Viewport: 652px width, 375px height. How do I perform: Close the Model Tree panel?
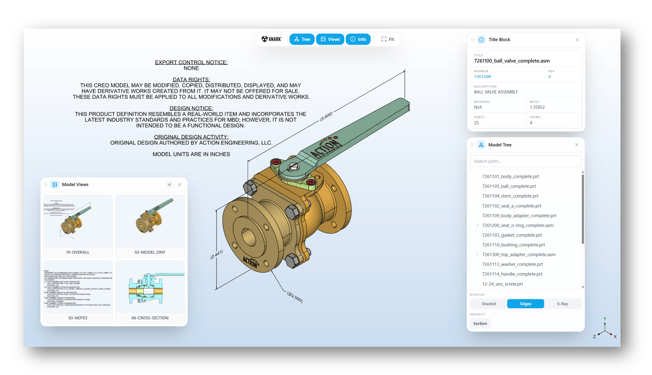point(577,145)
